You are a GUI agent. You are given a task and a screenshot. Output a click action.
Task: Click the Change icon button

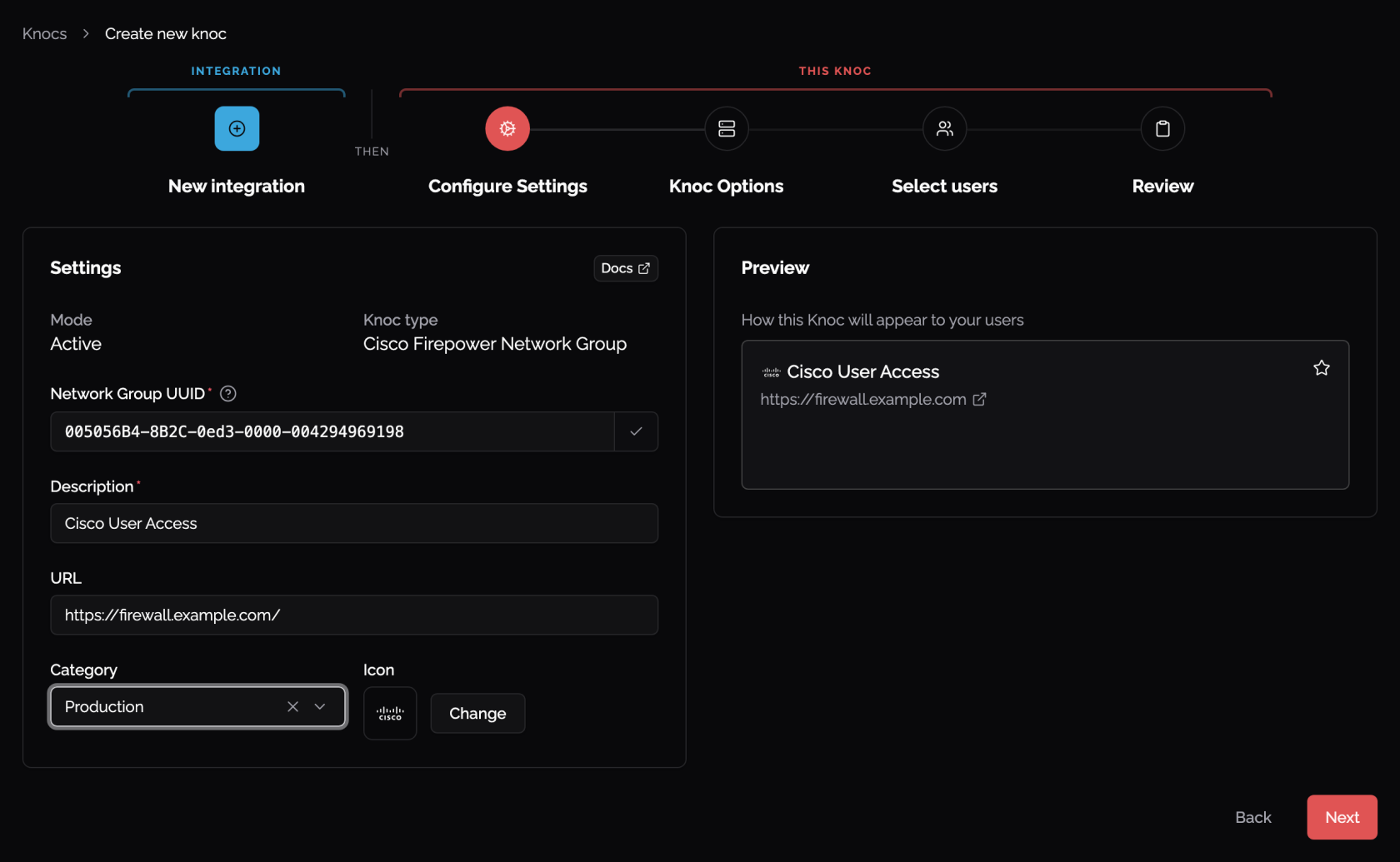coord(477,714)
